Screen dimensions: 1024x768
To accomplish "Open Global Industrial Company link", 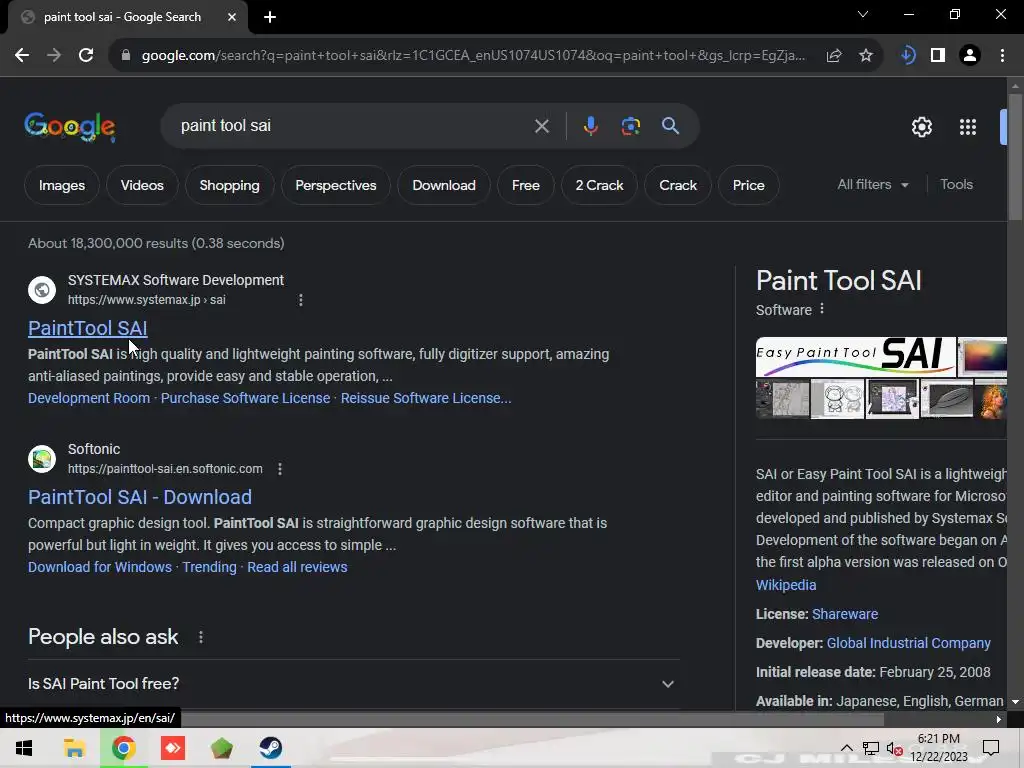I will tap(908, 643).
